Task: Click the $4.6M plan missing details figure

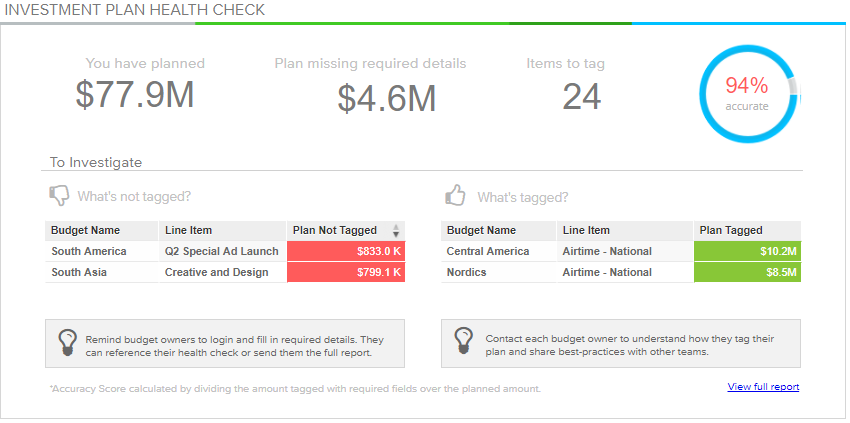Action: pyautogui.click(x=387, y=99)
